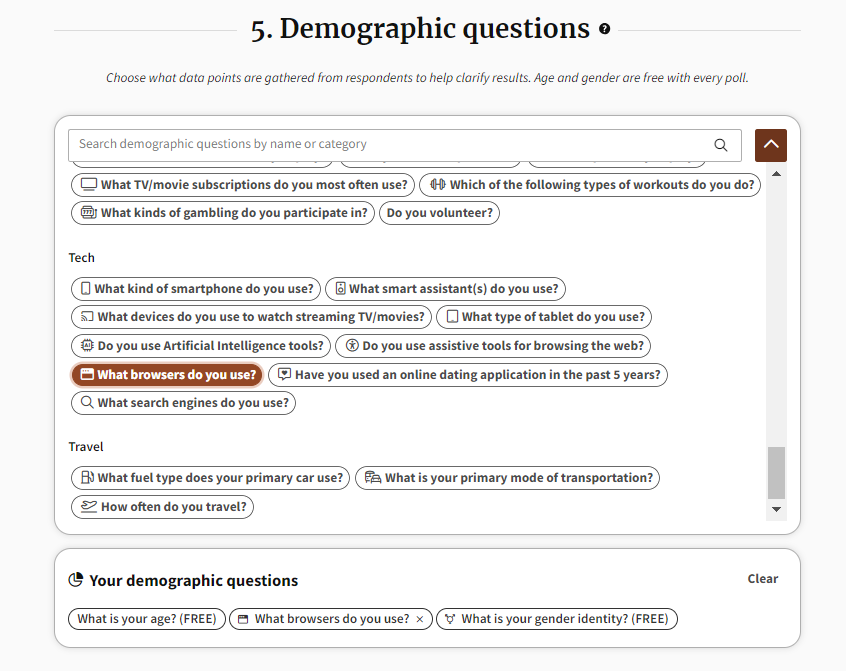Click the help question-mark icon beside the heading
The width and height of the screenshot is (846, 671).
coord(604,29)
